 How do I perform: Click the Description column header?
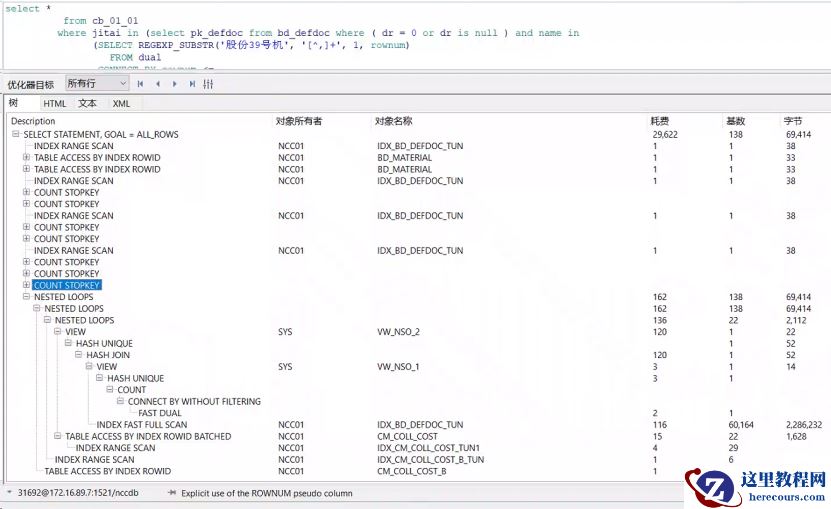pos(34,121)
